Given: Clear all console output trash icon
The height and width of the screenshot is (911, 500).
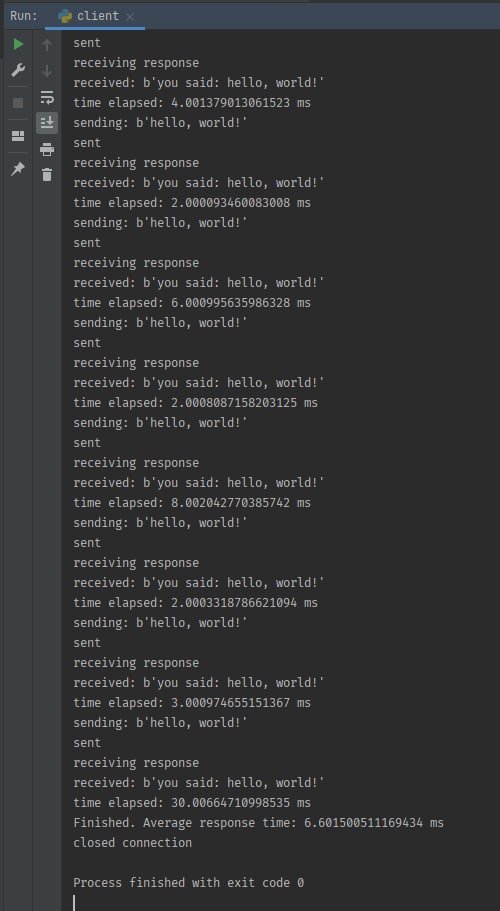Looking at the screenshot, I should click(47, 174).
